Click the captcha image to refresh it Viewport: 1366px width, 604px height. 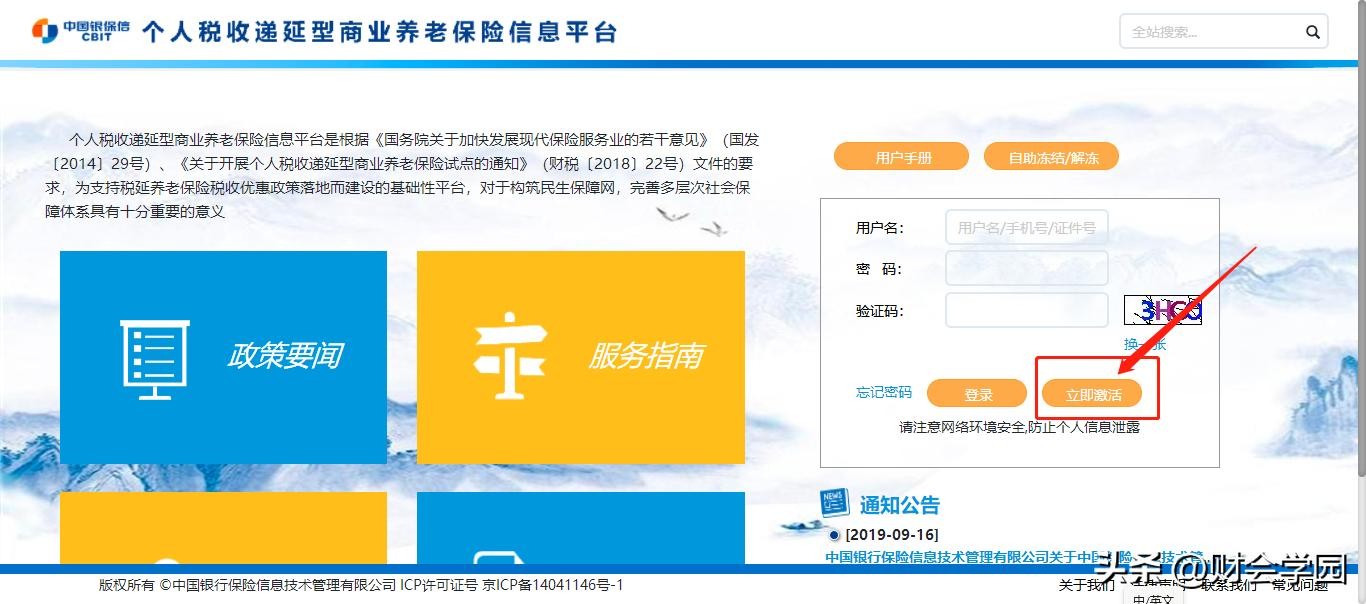[1163, 310]
